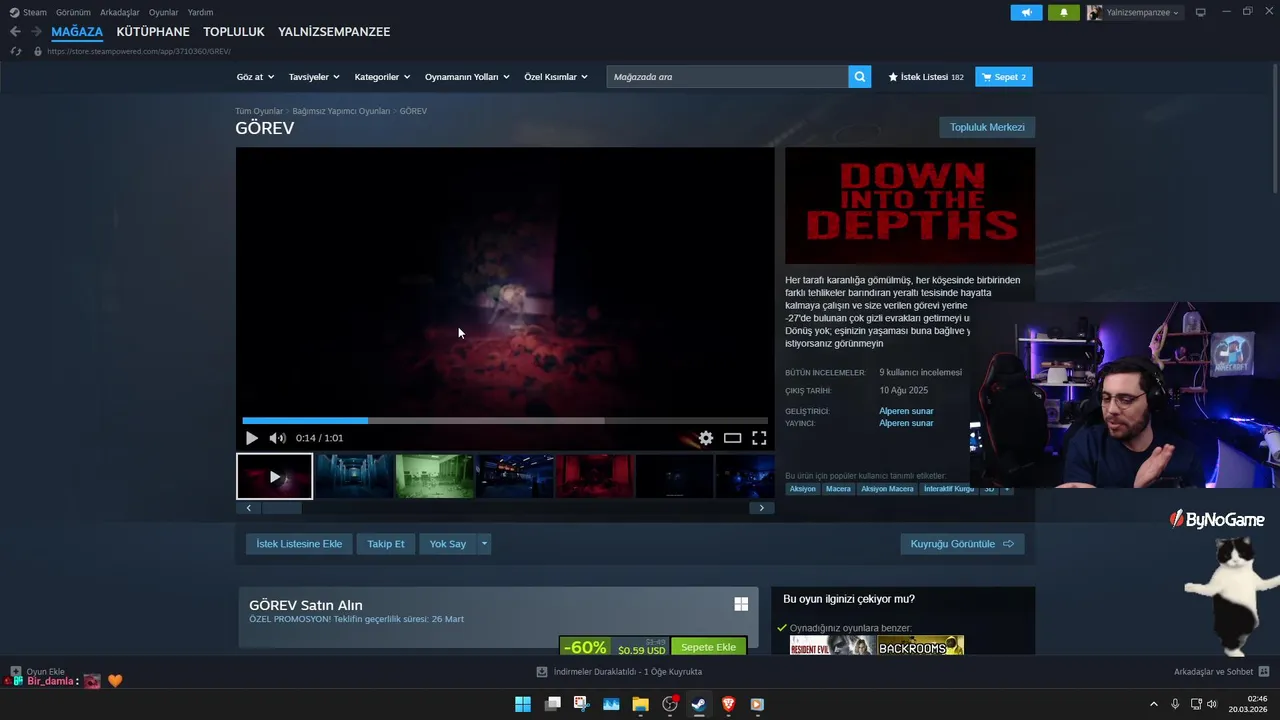
Task: Expand the Tavsiyeler menu
Action: point(314,77)
